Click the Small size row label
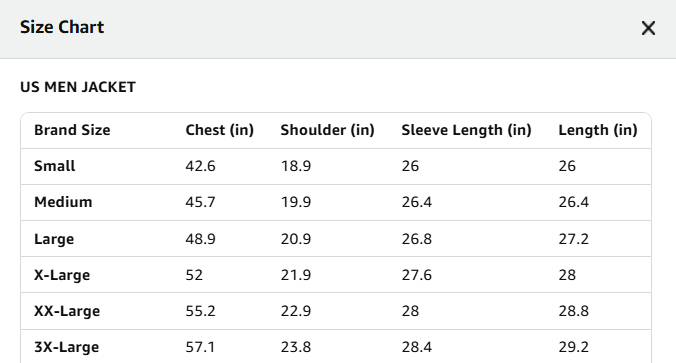676x363 pixels. pyautogui.click(x=55, y=166)
